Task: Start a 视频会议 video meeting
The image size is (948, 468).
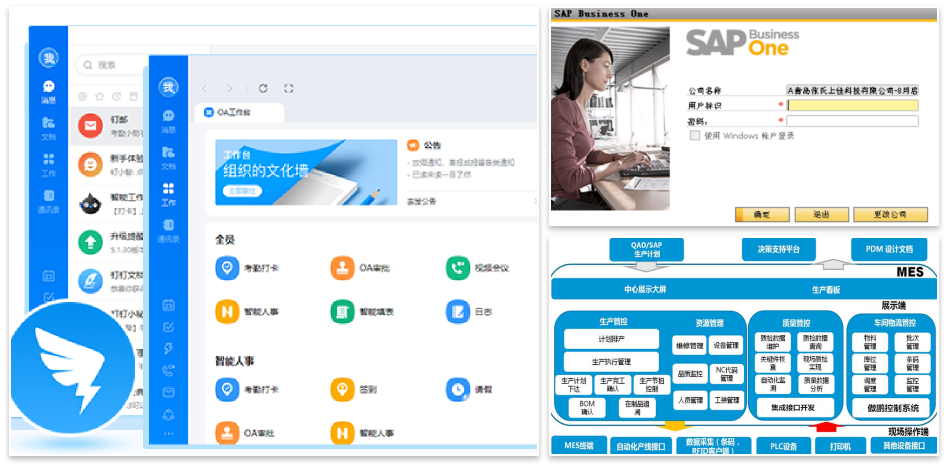Action: click(x=458, y=269)
